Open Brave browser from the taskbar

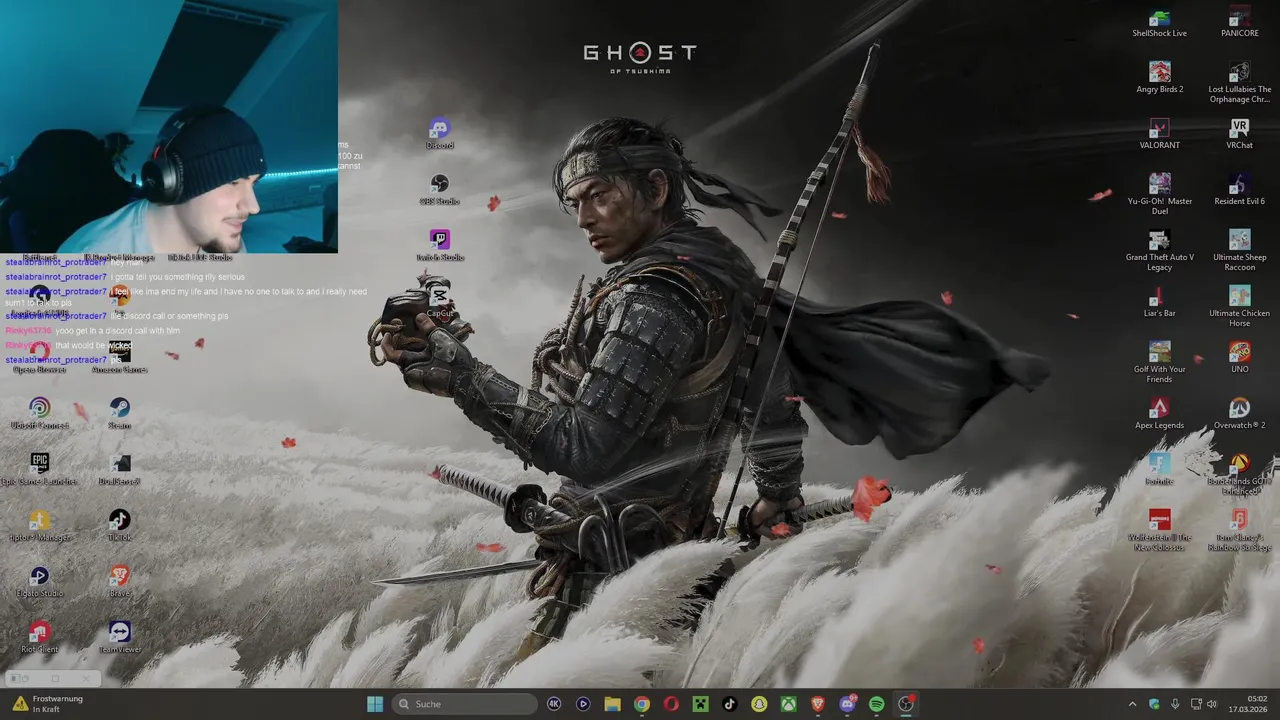click(x=818, y=704)
